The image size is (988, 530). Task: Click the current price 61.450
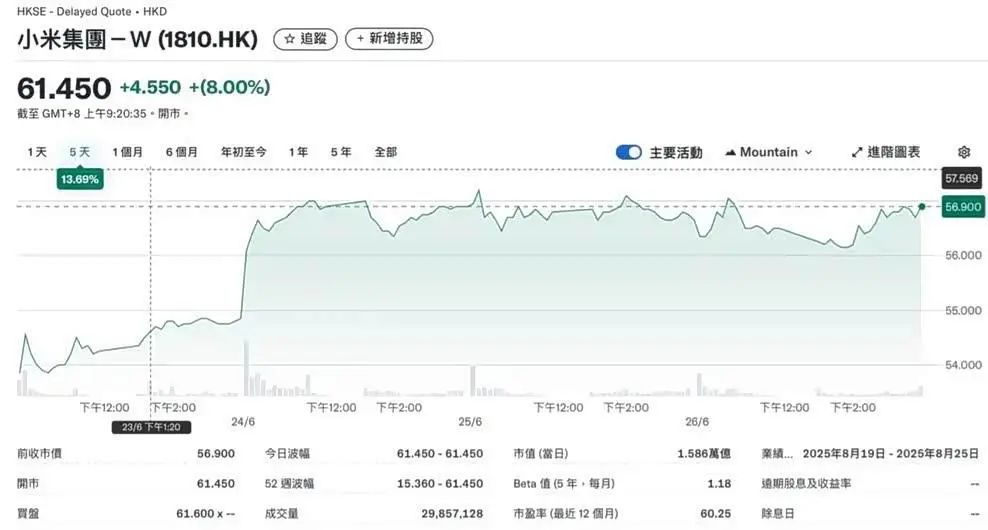pos(64,88)
